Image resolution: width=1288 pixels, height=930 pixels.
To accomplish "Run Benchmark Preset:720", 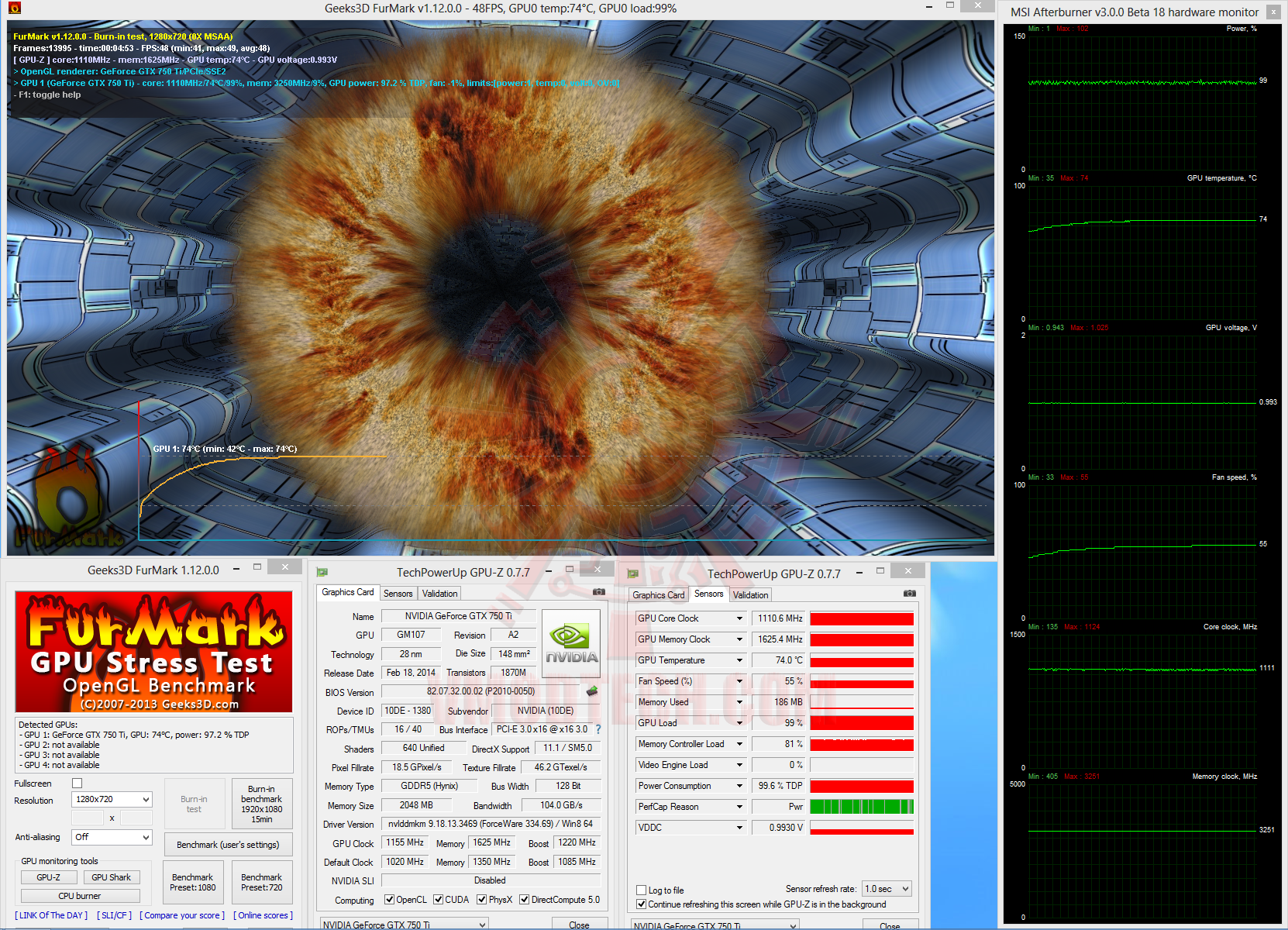I will (x=262, y=883).
